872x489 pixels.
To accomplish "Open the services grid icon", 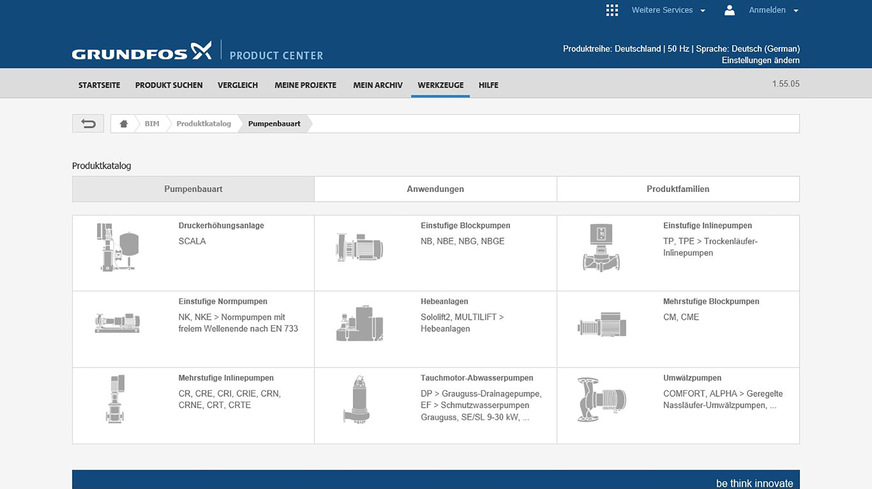I will 612,10.
